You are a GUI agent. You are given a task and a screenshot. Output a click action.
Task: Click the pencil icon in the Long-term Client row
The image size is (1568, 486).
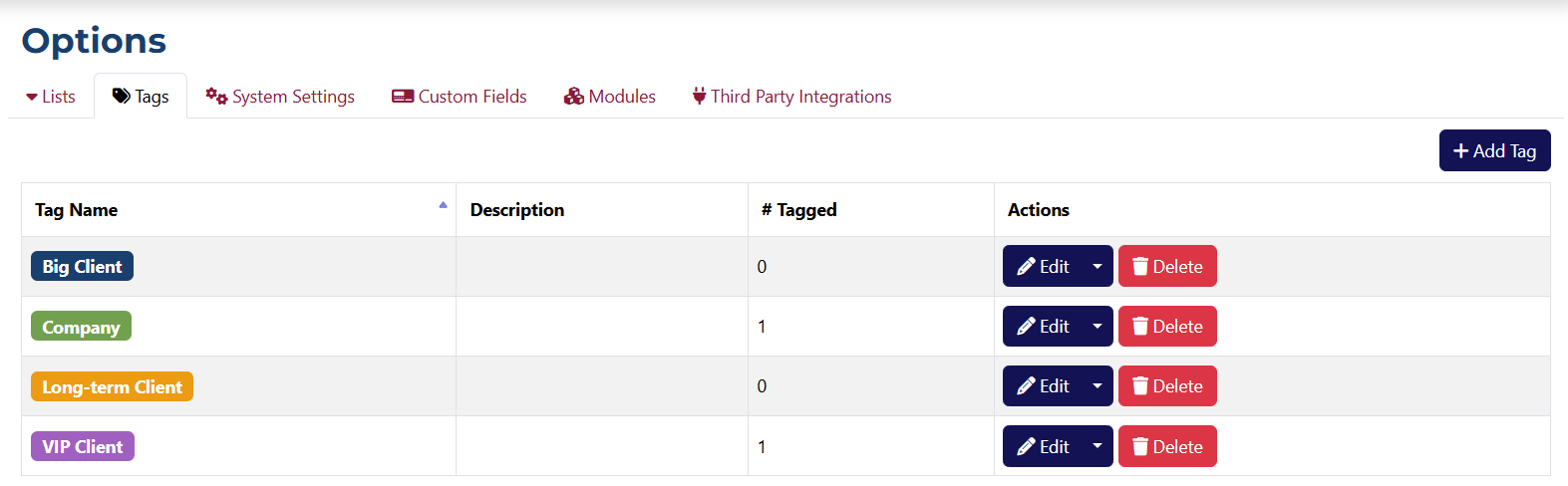(x=1026, y=386)
